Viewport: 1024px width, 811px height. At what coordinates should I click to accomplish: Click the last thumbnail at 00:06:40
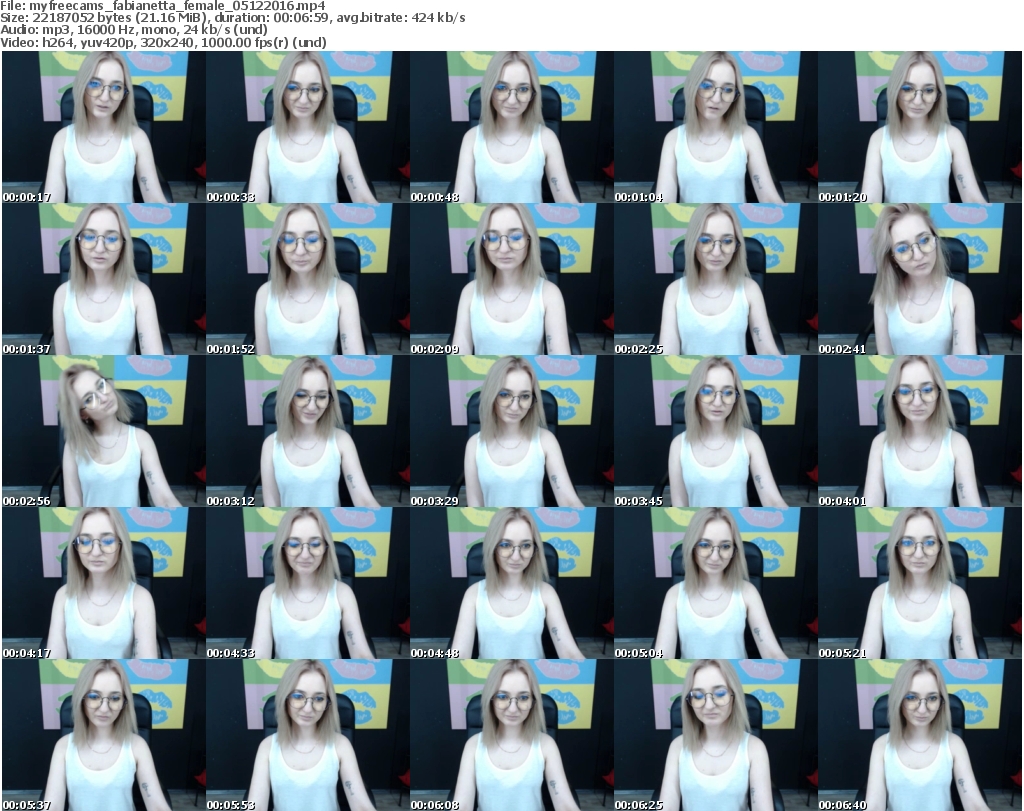coord(919,735)
